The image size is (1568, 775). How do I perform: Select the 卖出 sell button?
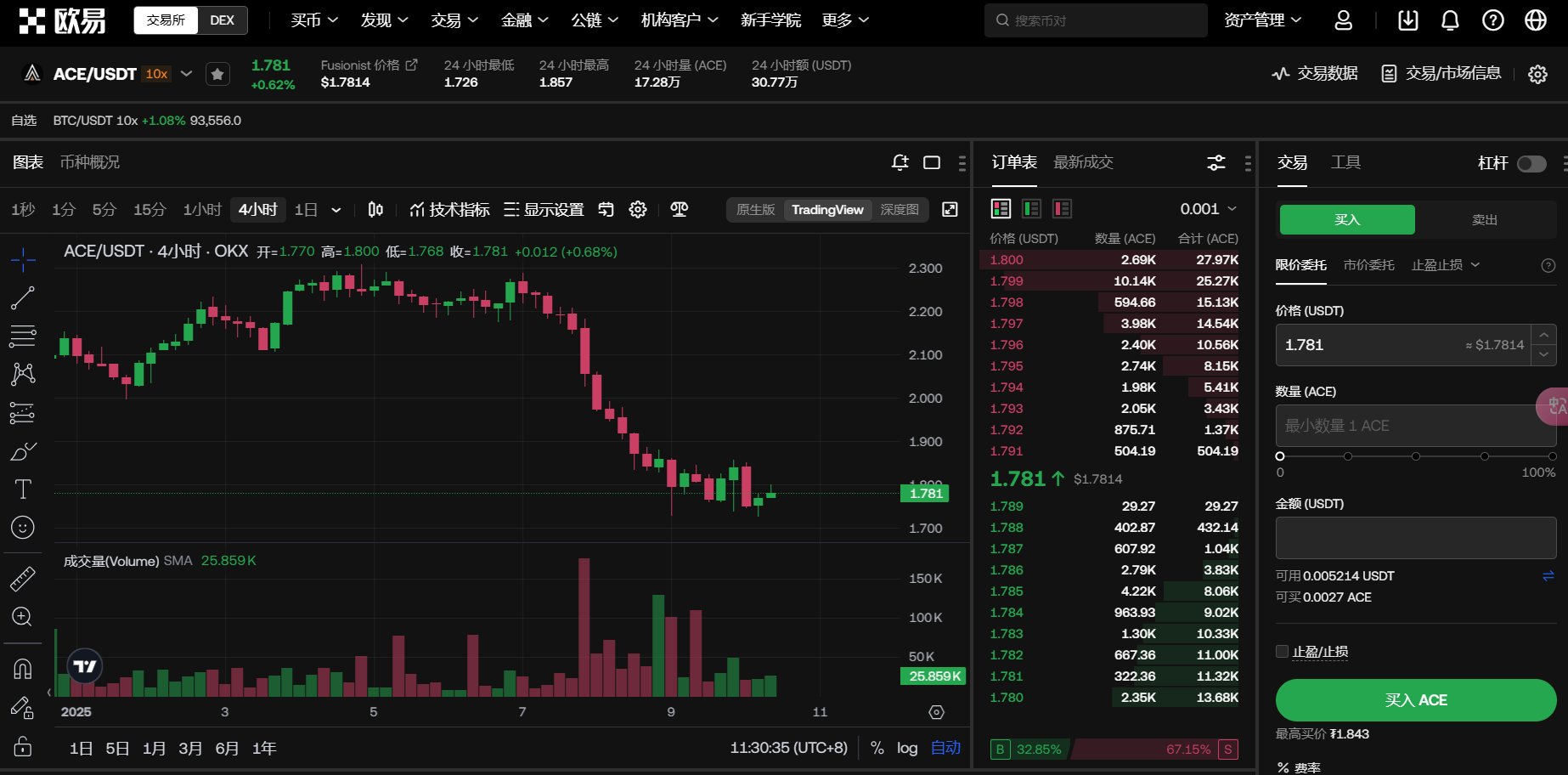point(1484,220)
